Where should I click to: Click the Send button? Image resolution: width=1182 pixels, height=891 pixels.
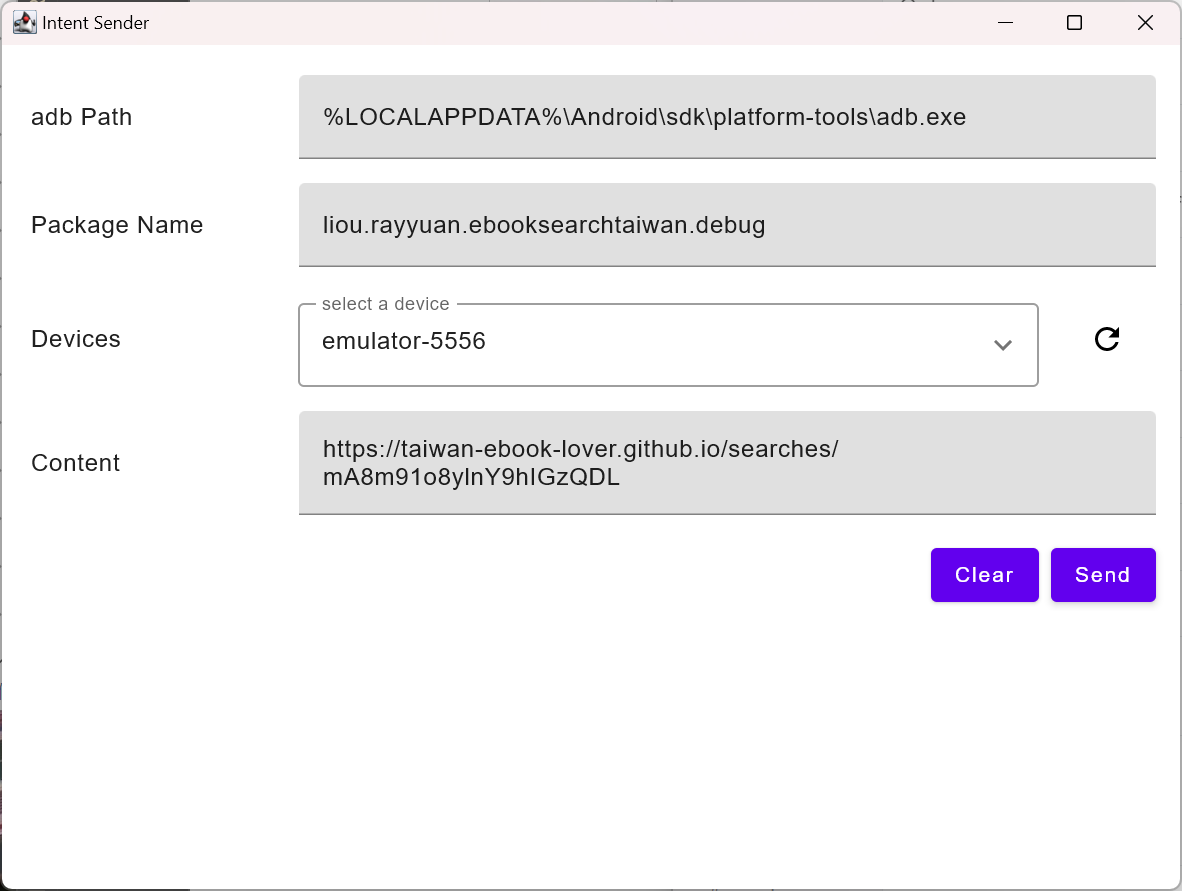(1103, 575)
